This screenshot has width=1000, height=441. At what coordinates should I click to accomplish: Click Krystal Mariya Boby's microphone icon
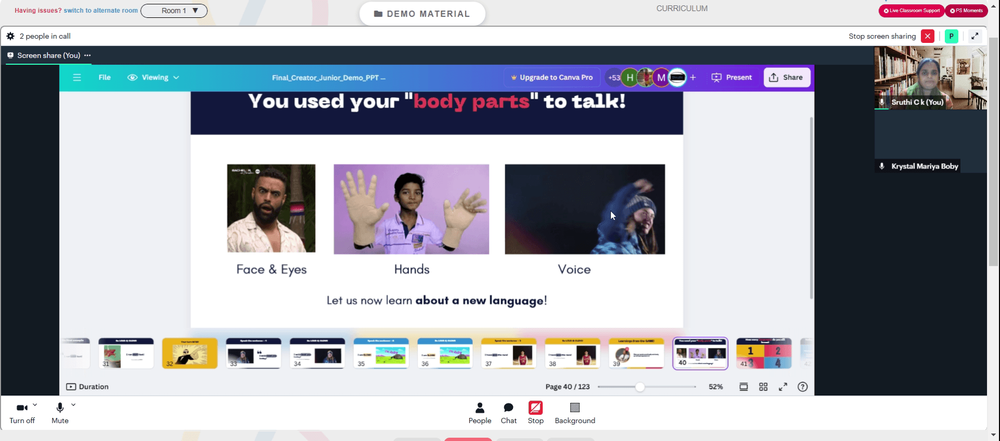coord(882,166)
